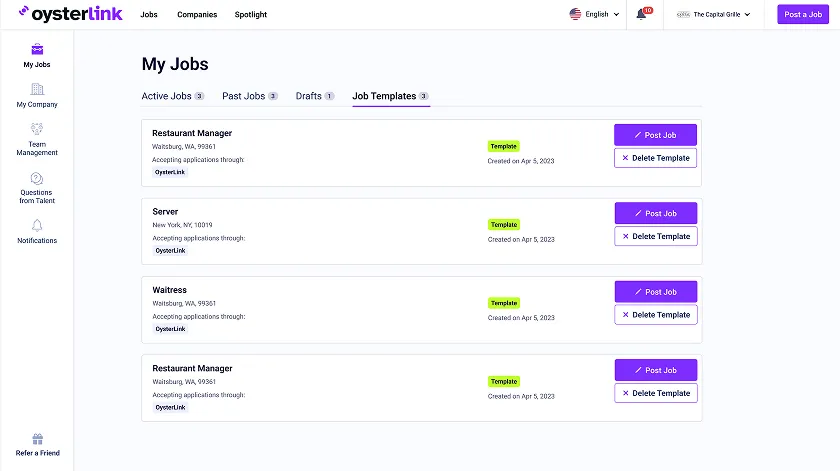
Task: Open the first Restaurant Manager template title
Action: click(x=192, y=133)
